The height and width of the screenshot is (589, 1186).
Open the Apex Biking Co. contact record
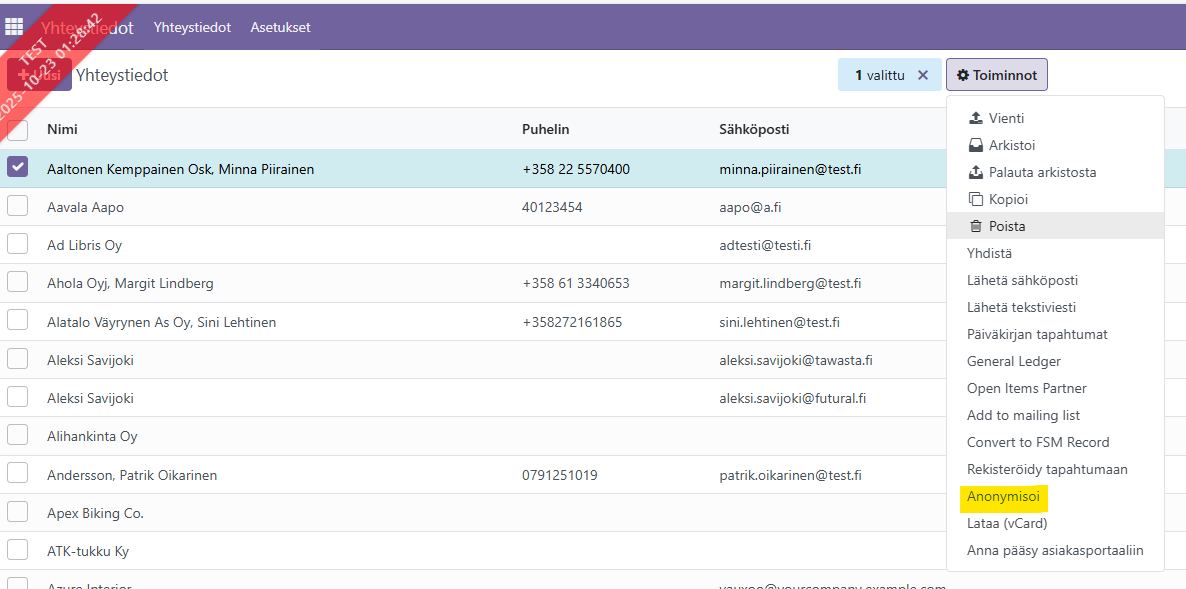click(x=95, y=513)
